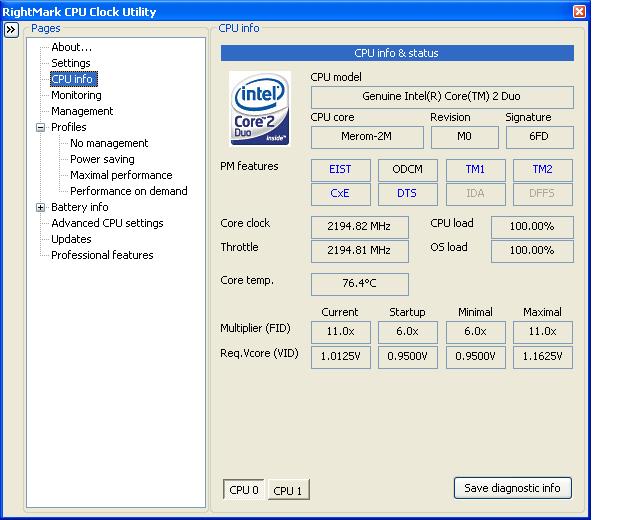Click the Startup multiplier 6.0x value

click(x=407, y=332)
